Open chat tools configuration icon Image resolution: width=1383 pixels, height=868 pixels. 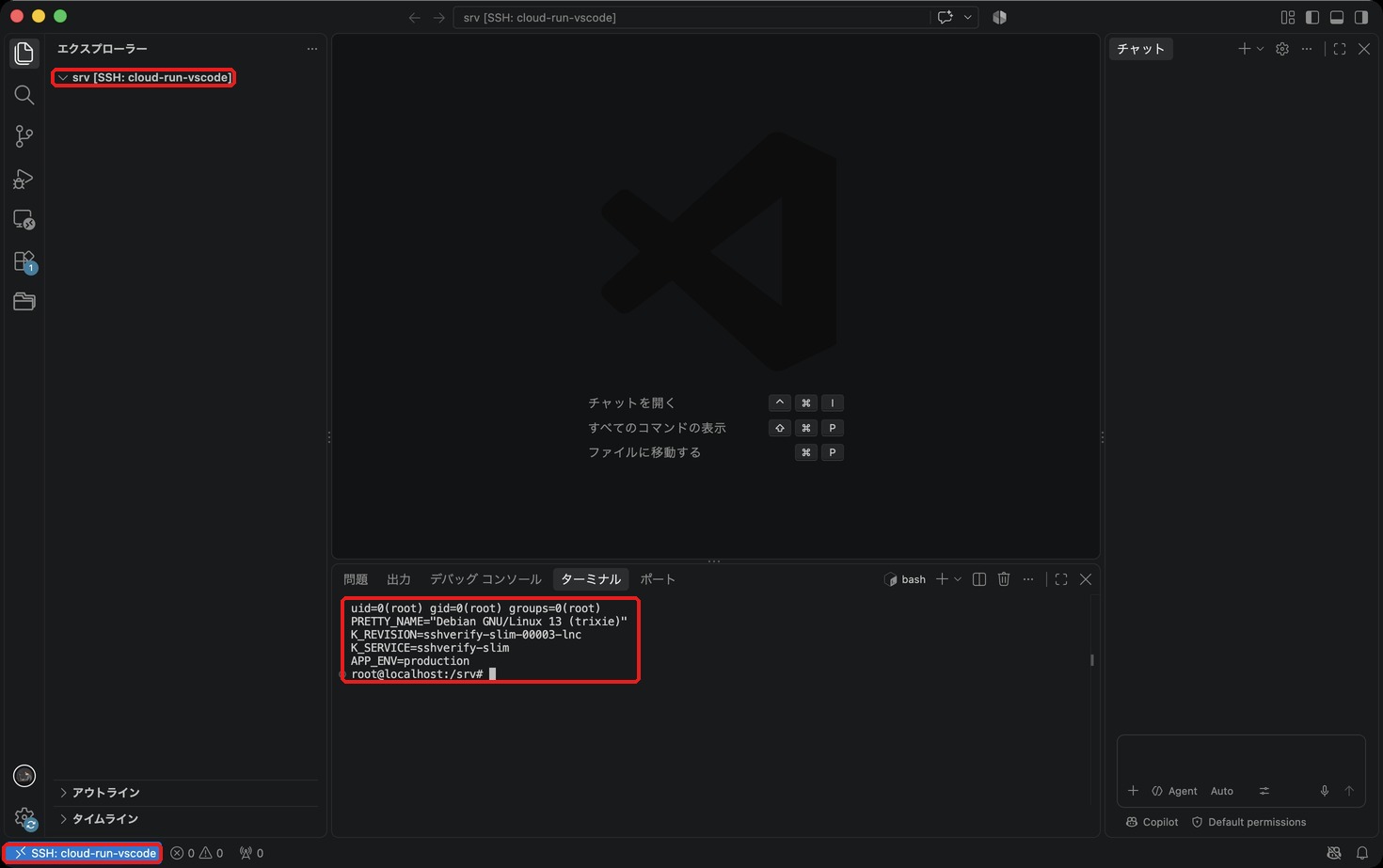[x=1264, y=791]
